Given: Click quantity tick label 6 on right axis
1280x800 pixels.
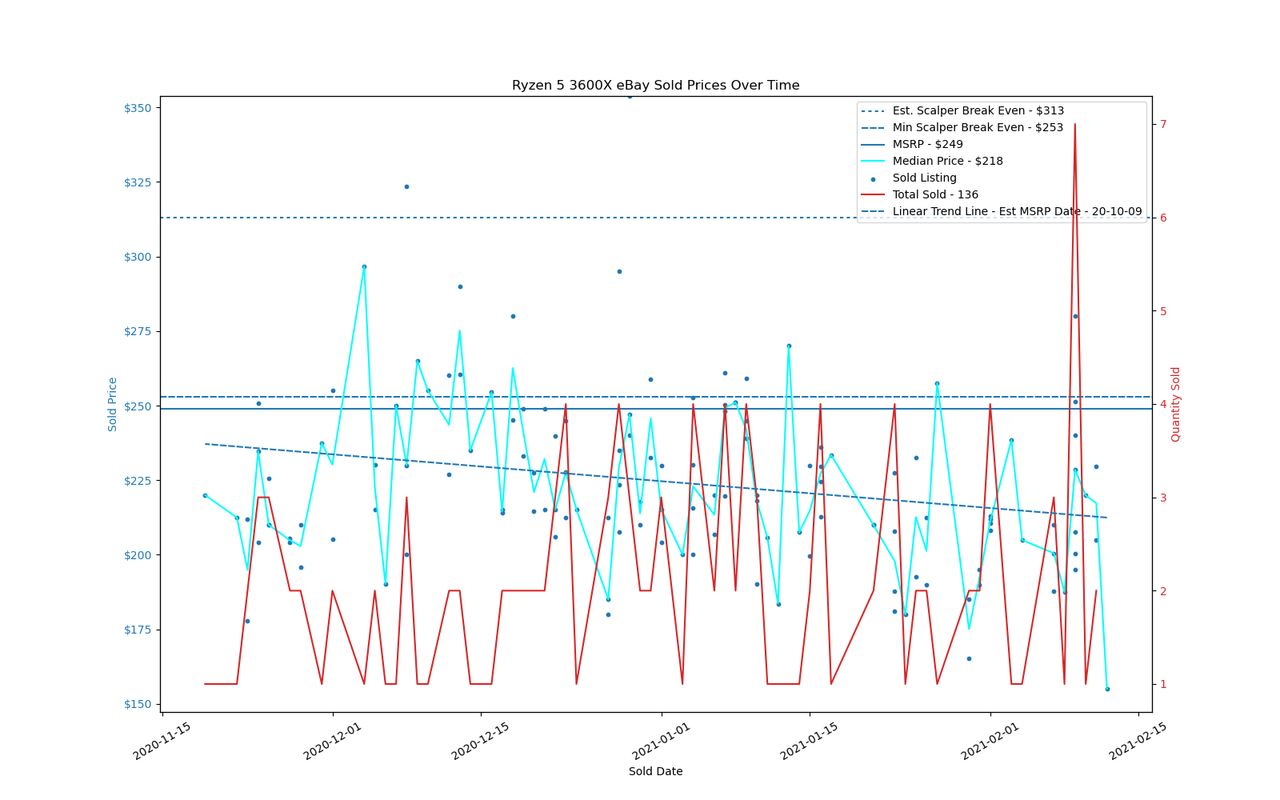Looking at the screenshot, I should [x=1163, y=218].
